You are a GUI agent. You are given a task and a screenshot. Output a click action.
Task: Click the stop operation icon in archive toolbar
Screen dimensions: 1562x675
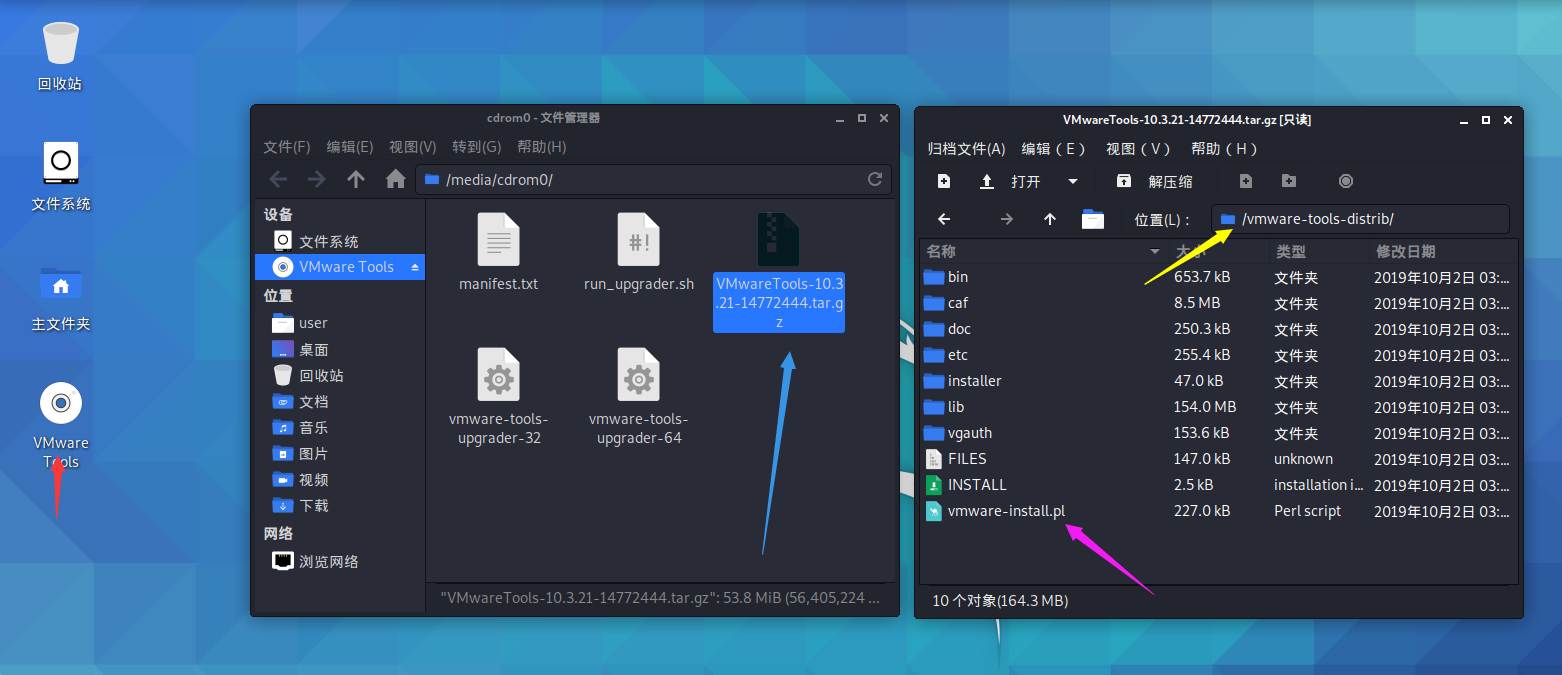1346,181
